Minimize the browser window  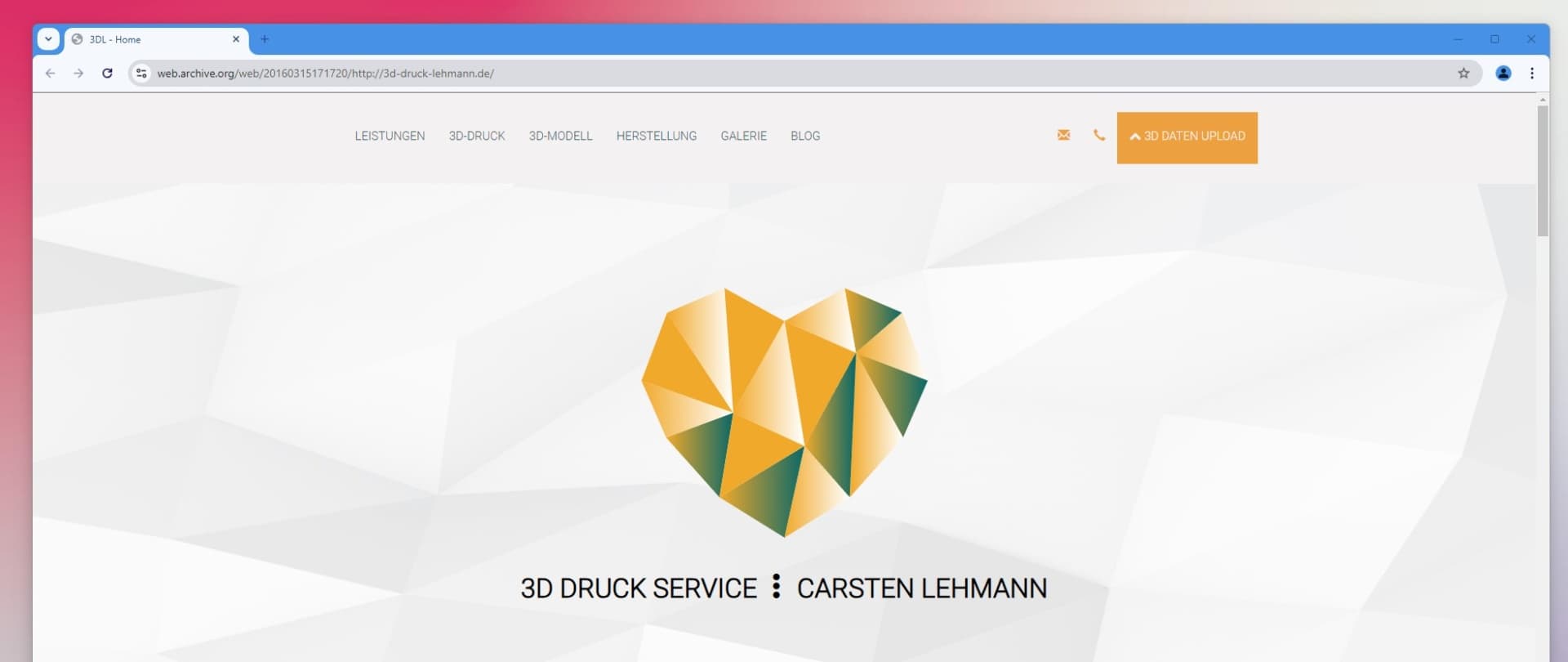[x=1458, y=39]
